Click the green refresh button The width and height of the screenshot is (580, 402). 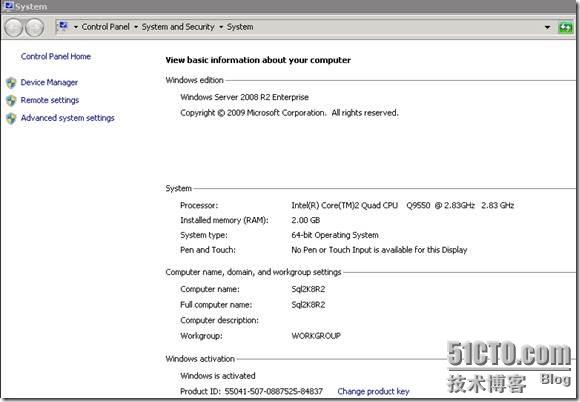565,27
